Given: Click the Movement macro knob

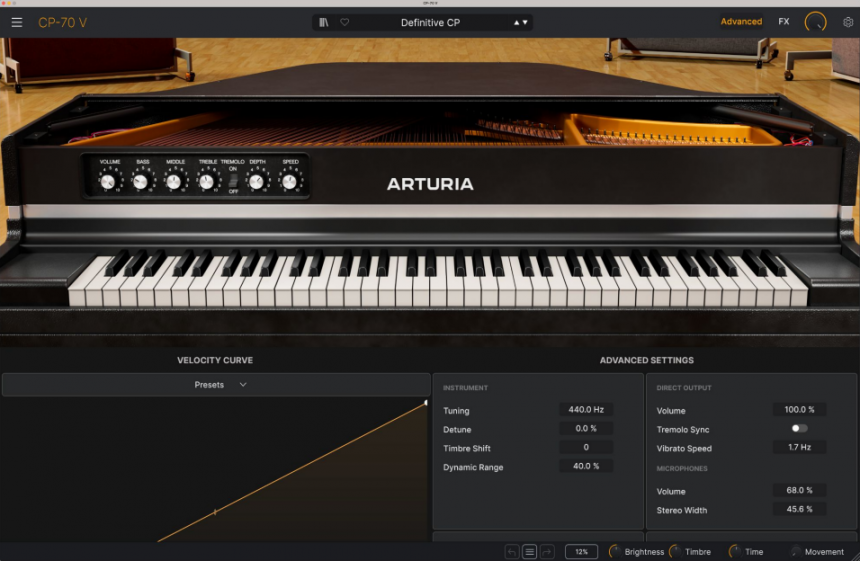Looking at the screenshot, I should point(795,552).
